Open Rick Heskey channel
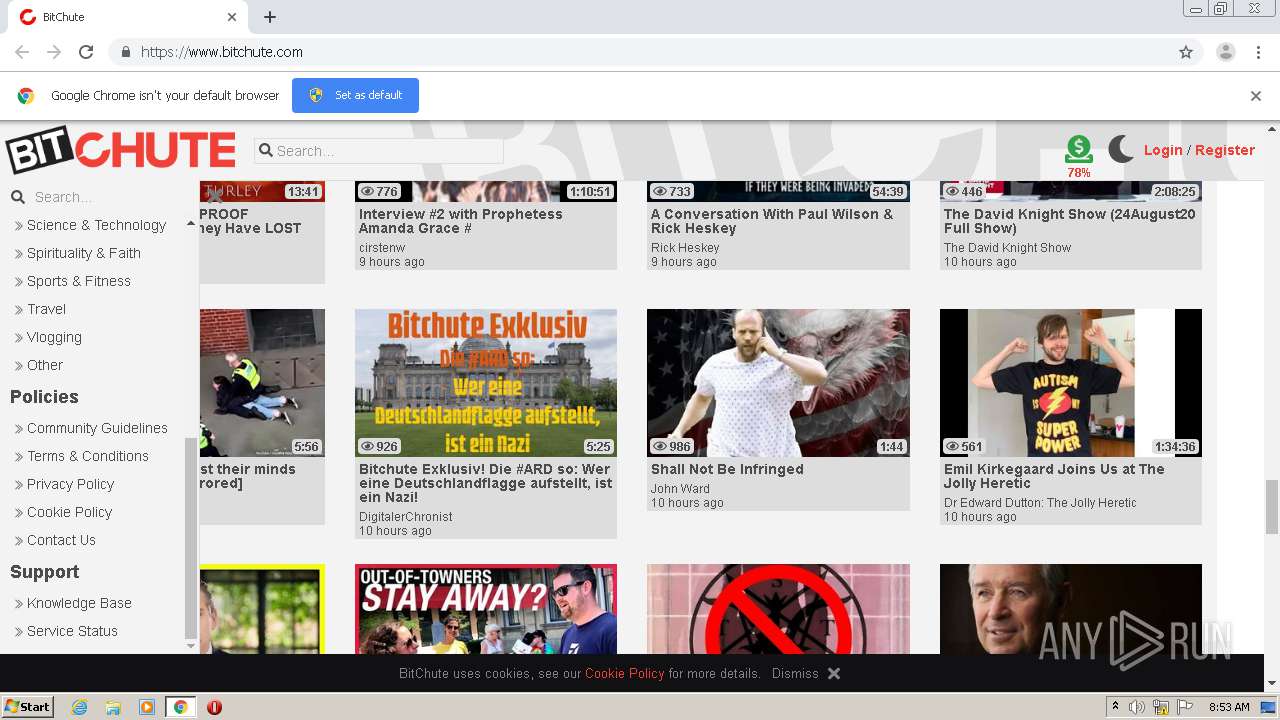This screenshot has height=720, width=1280. coord(685,248)
